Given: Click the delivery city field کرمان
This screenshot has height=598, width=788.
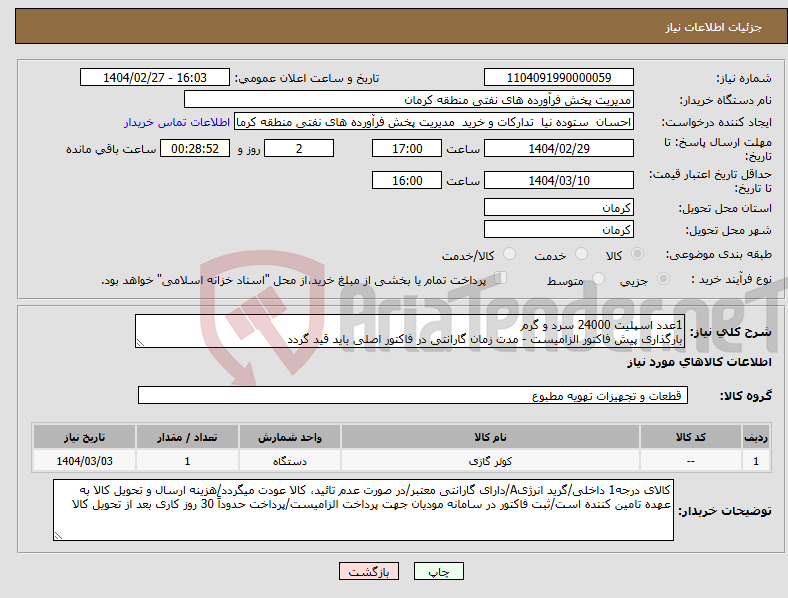Looking at the screenshot, I should 558,230.
